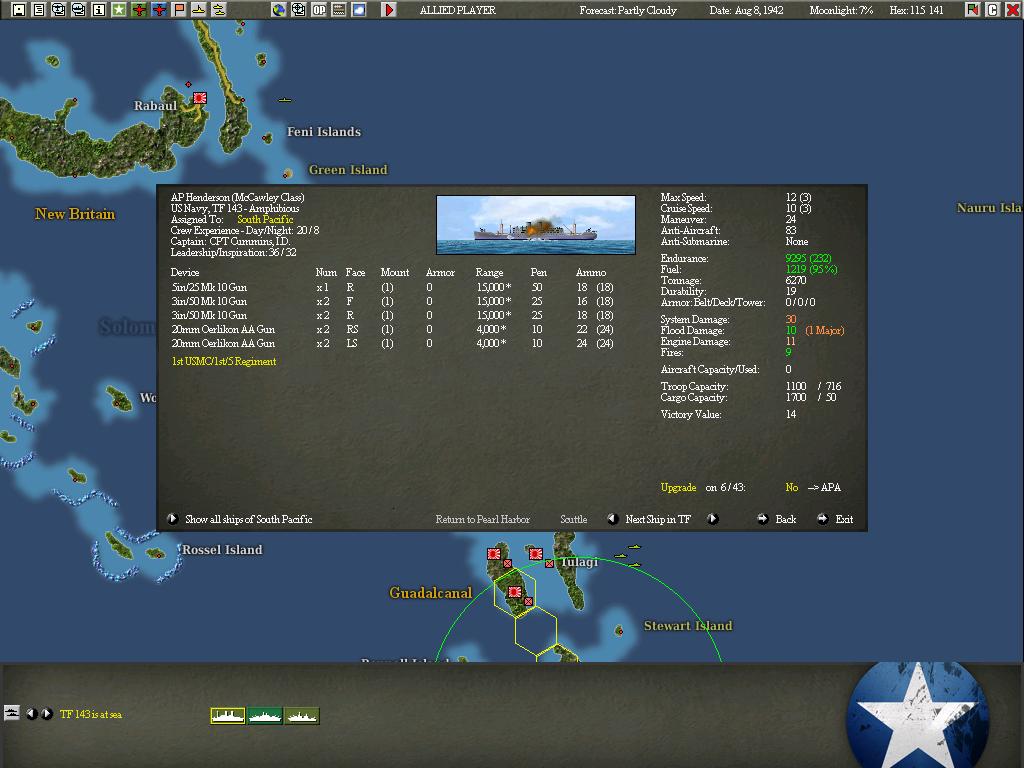Click the 'C' icon at top right

[x=993, y=10]
